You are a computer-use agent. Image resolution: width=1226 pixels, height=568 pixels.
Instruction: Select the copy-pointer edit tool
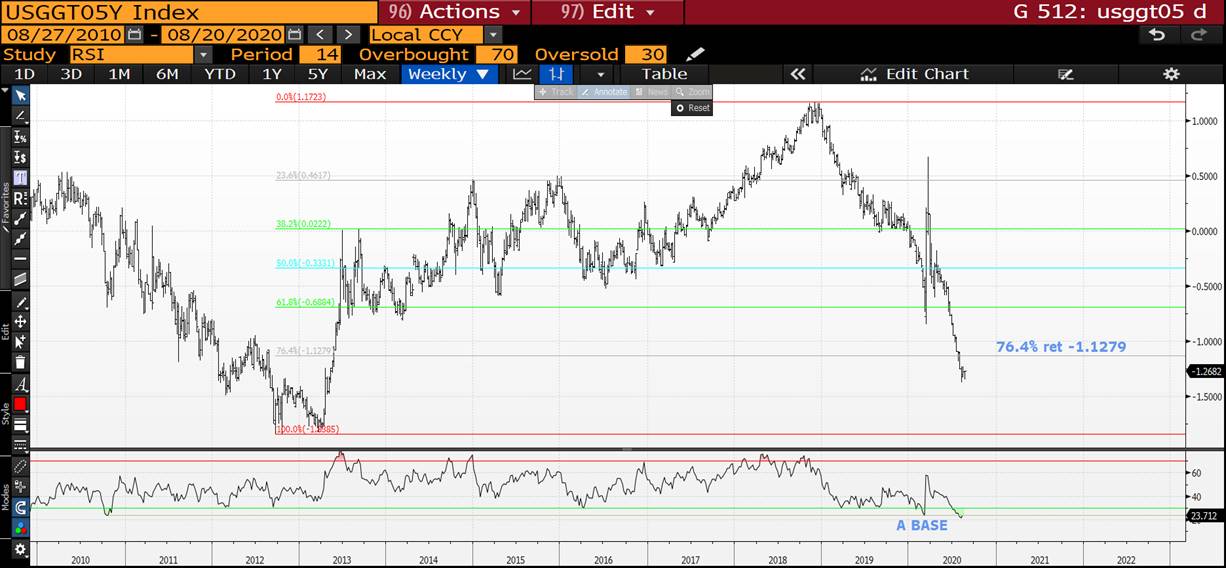click(x=20, y=342)
